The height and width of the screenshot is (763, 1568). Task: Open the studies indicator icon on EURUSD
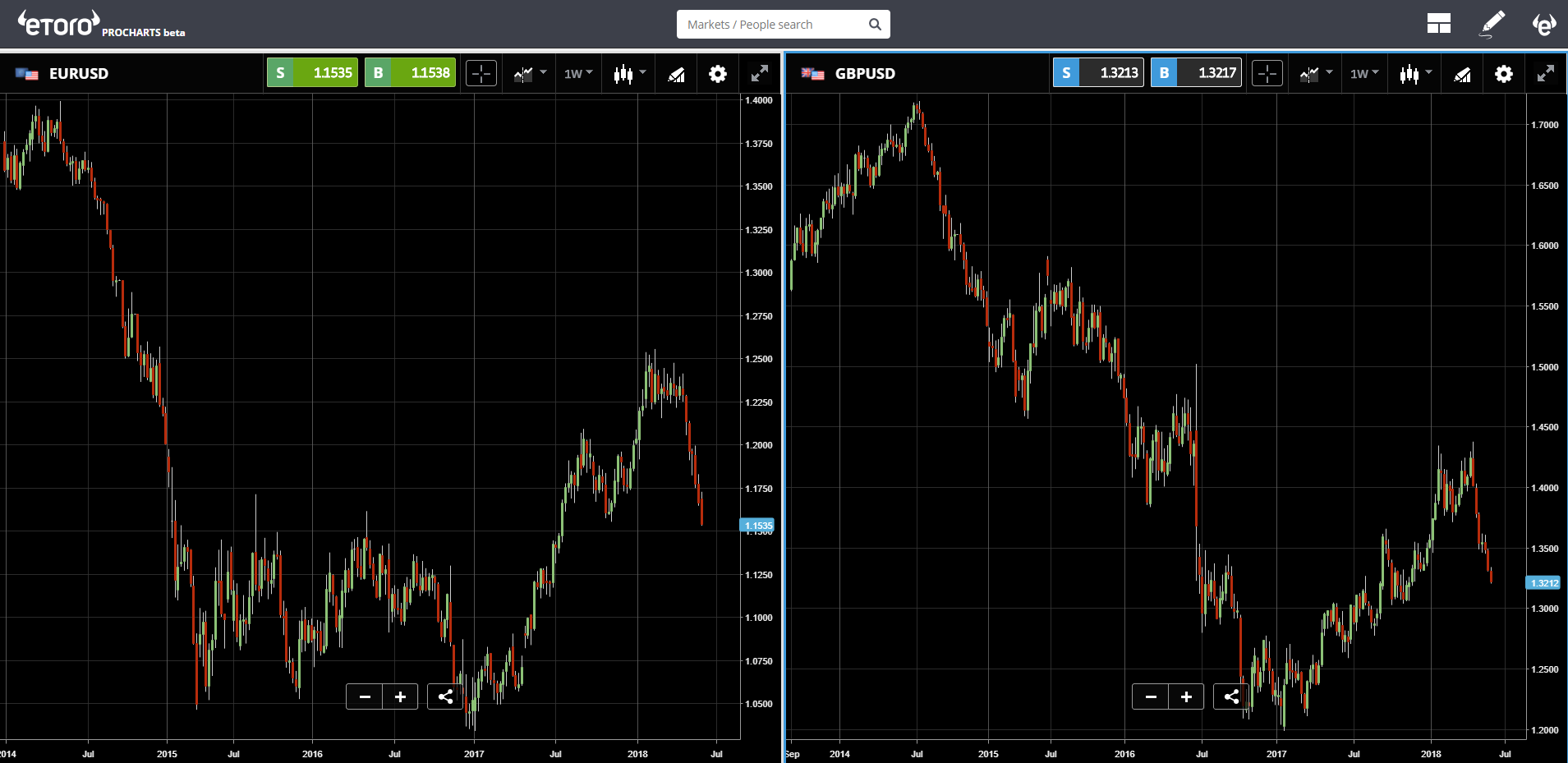(x=676, y=74)
